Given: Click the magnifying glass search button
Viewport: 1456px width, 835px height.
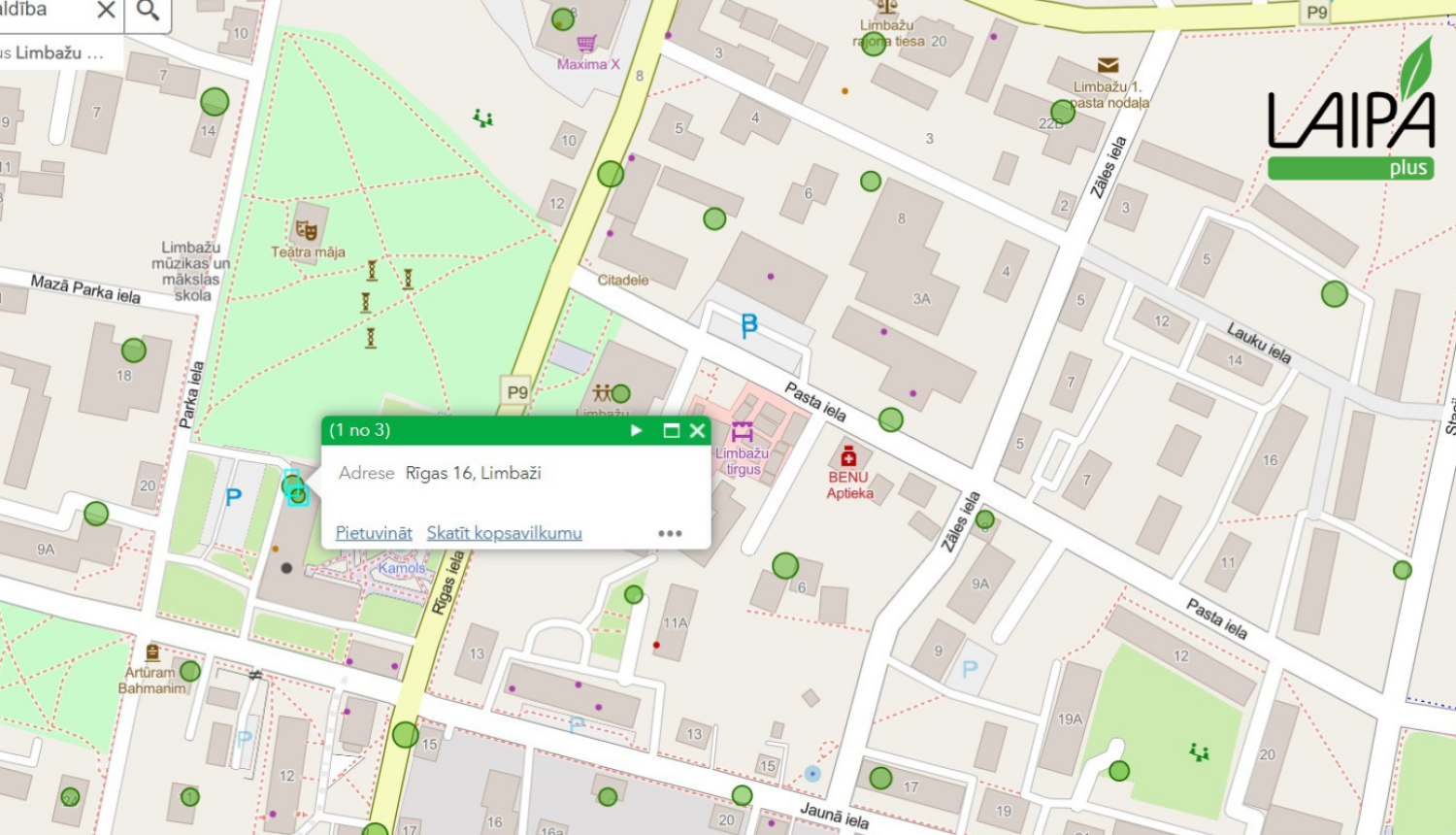Looking at the screenshot, I should click(x=148, y=11).
